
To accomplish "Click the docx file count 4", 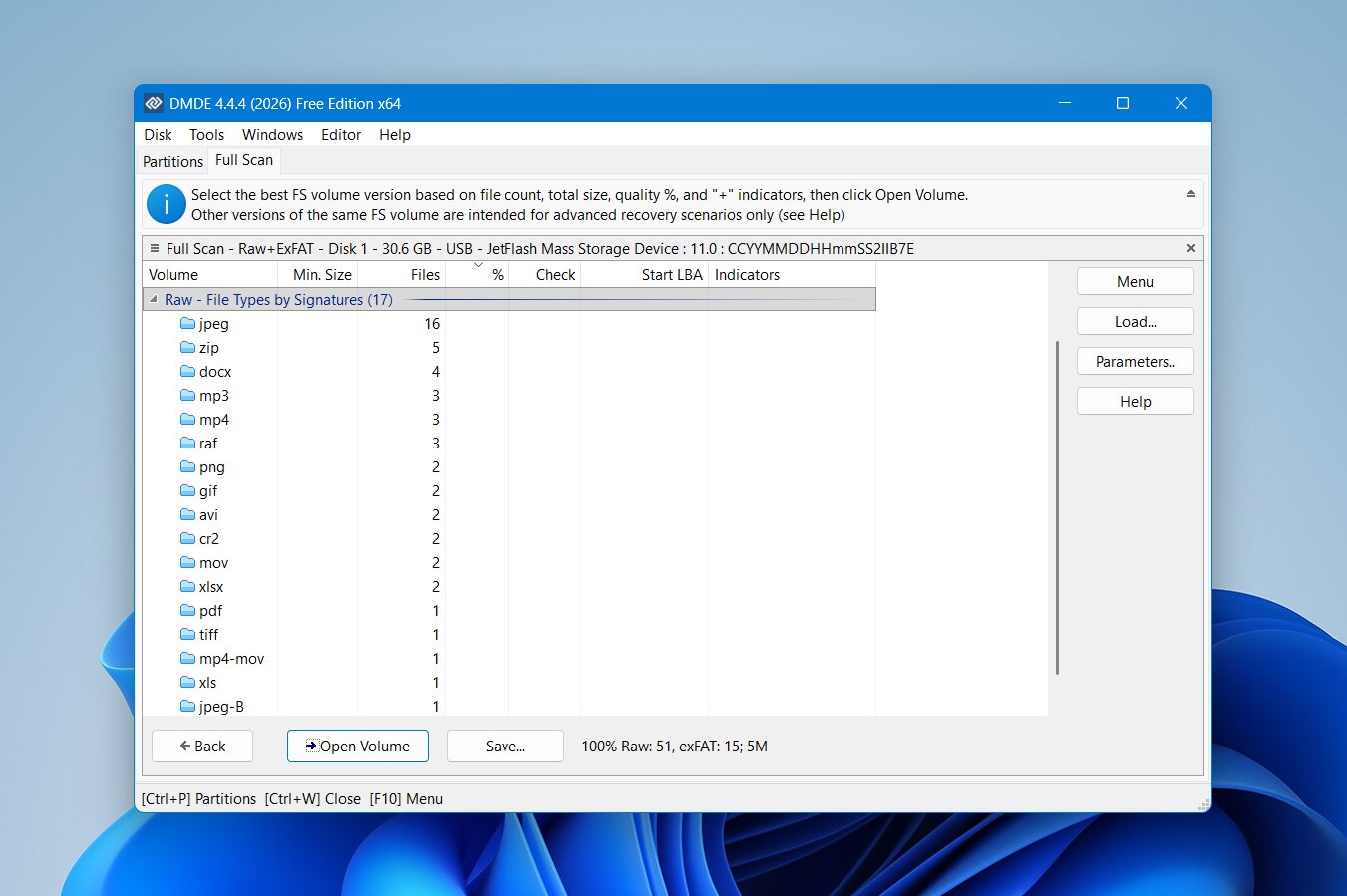I will (x=435, y=371).
